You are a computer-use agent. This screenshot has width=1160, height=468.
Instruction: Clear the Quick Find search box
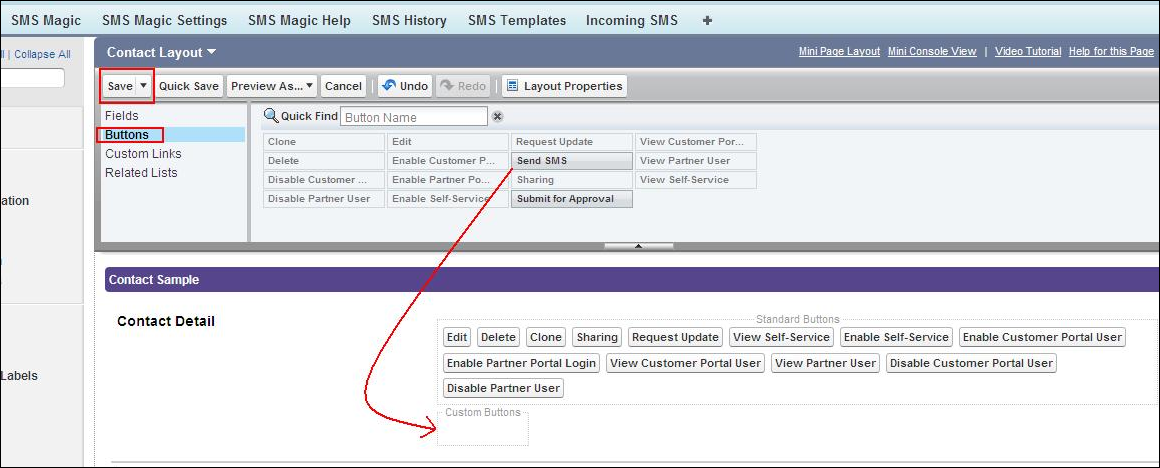pos(498,117)
